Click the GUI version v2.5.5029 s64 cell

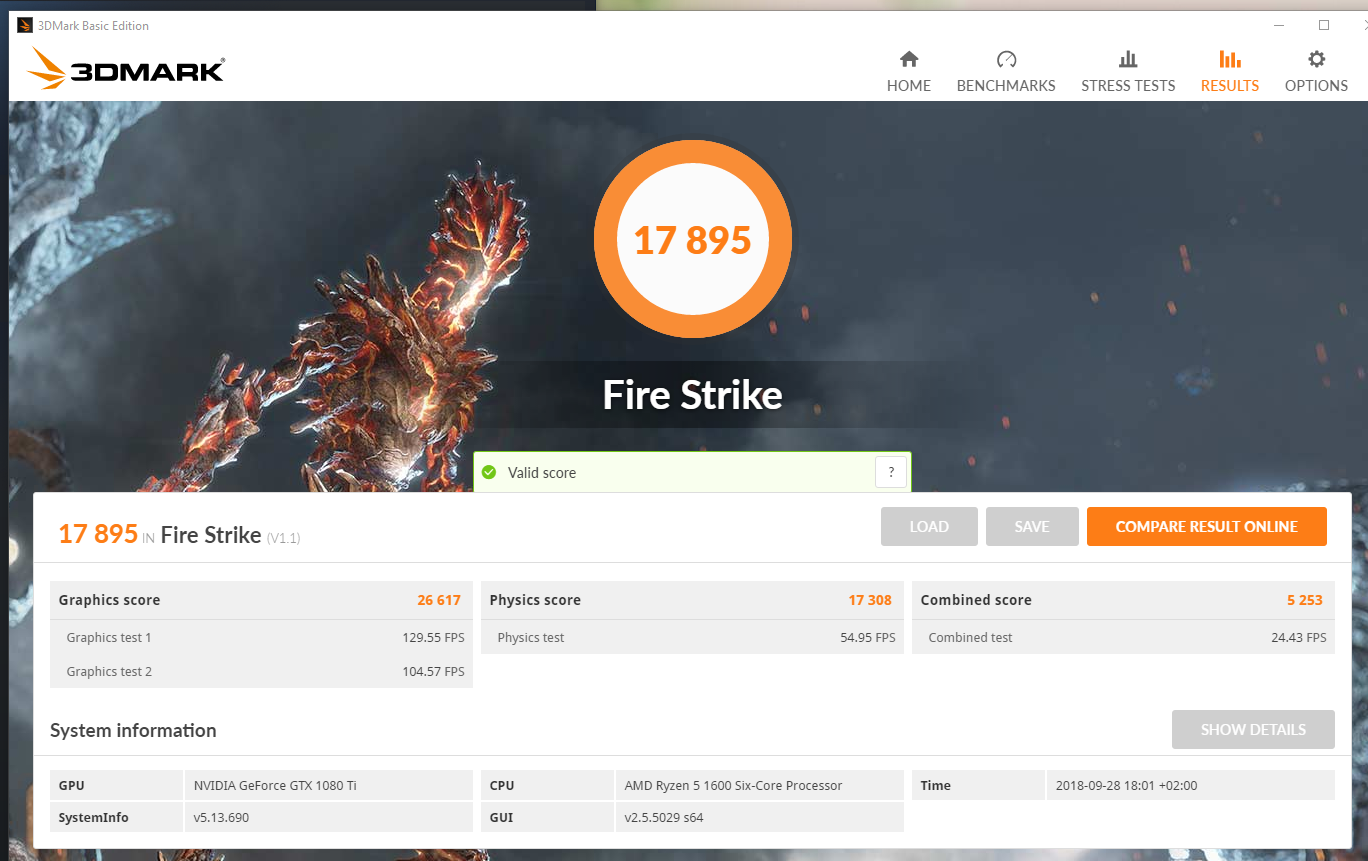[760, 817]
